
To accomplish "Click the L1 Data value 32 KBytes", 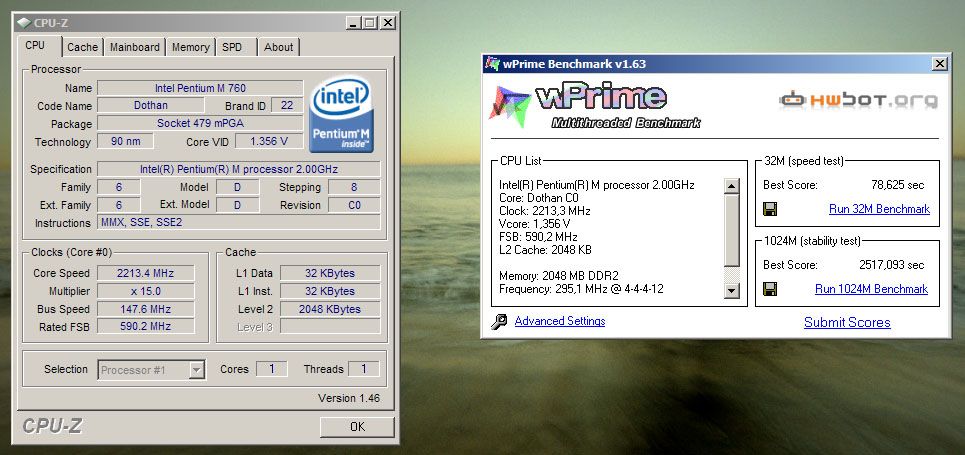I will click(330, 273).
